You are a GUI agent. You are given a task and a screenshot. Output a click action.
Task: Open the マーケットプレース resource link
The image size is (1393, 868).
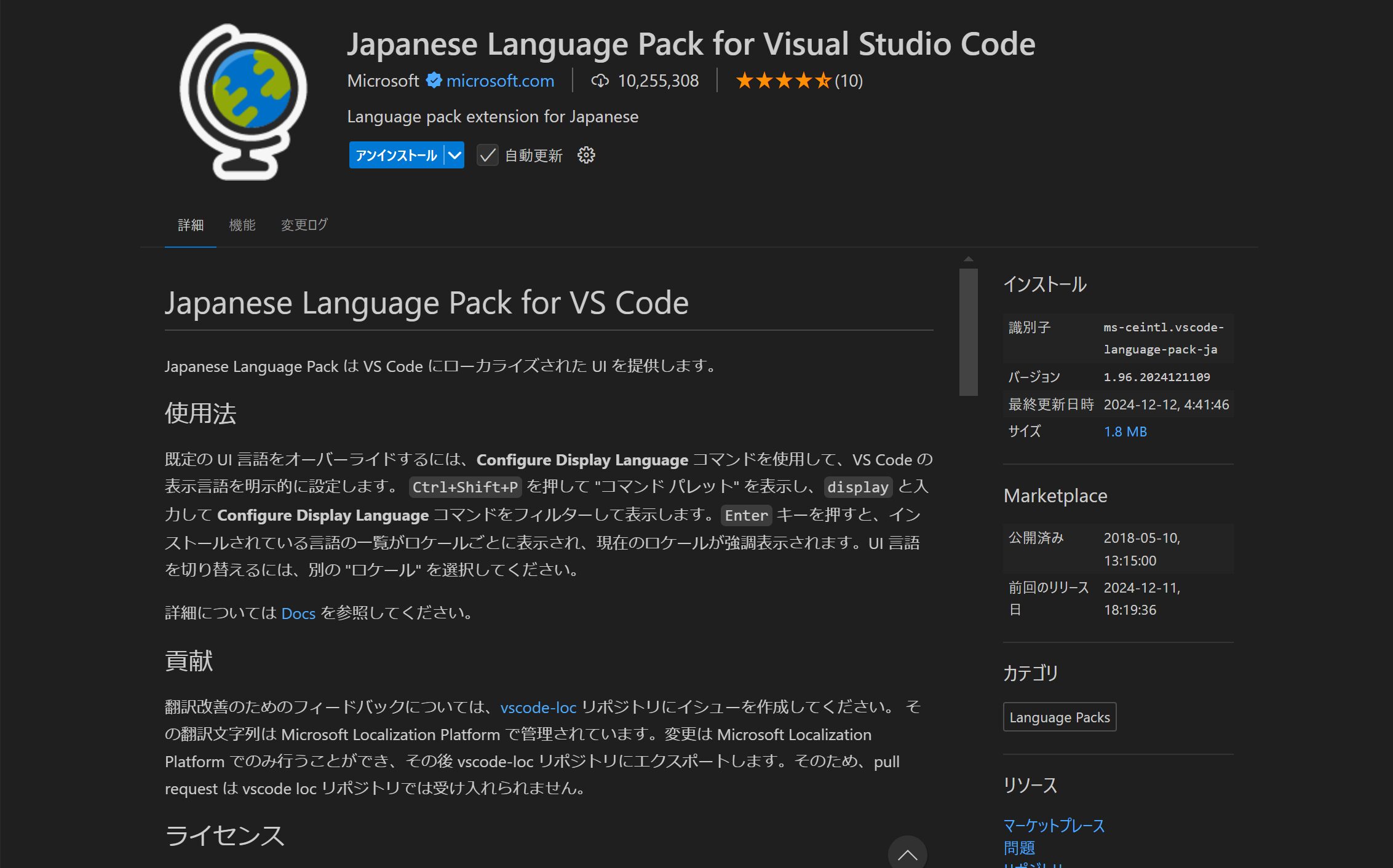pos(1054,825)
